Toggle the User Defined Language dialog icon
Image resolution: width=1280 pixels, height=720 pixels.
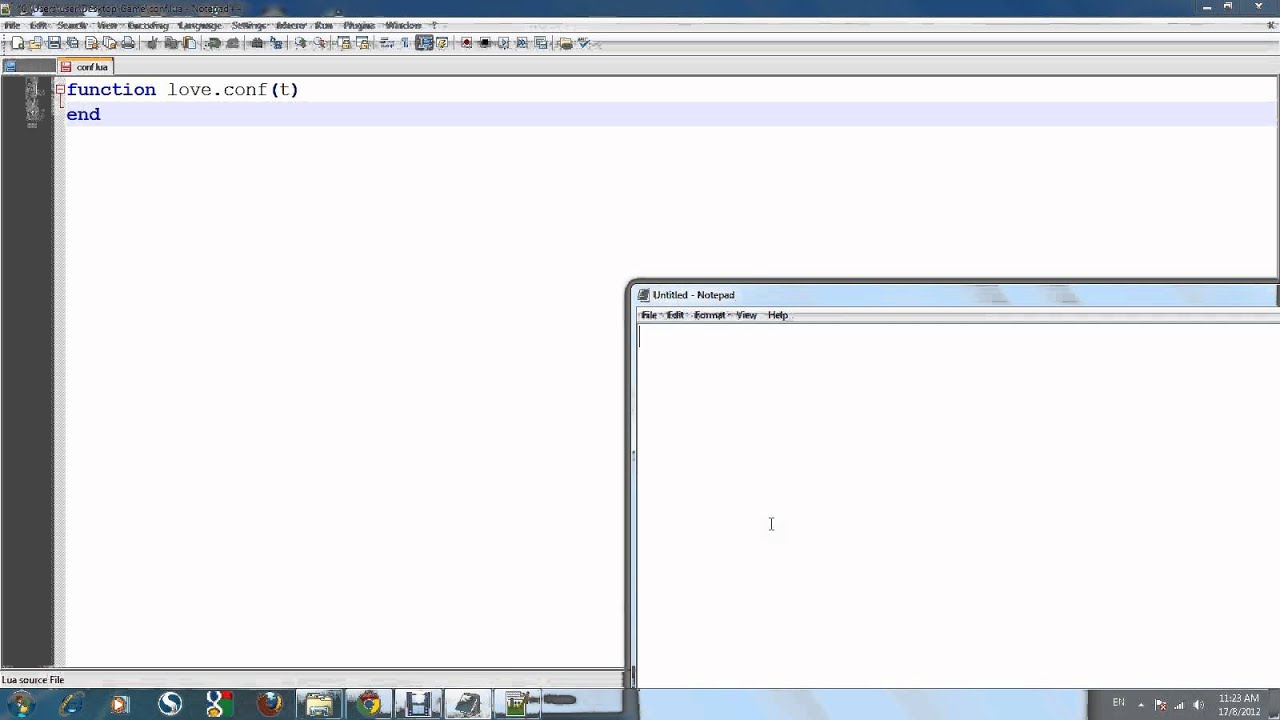[x=441, y=43]
